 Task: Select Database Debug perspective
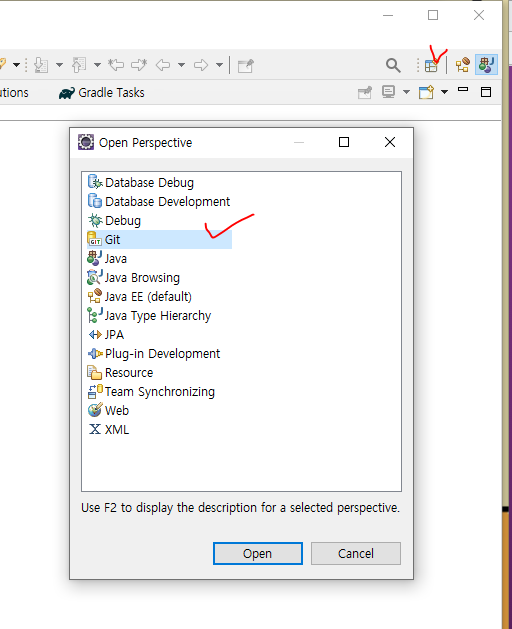[141, 183]
